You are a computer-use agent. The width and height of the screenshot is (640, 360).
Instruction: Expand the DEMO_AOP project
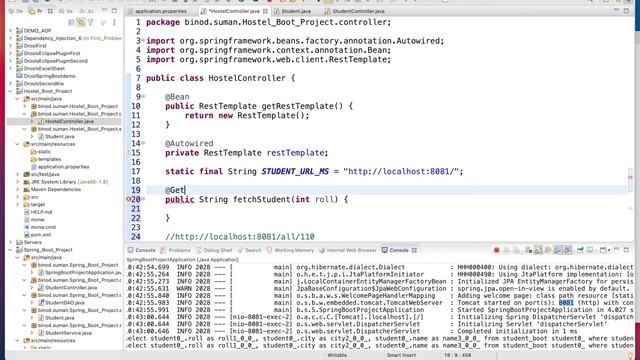(11, 31)
